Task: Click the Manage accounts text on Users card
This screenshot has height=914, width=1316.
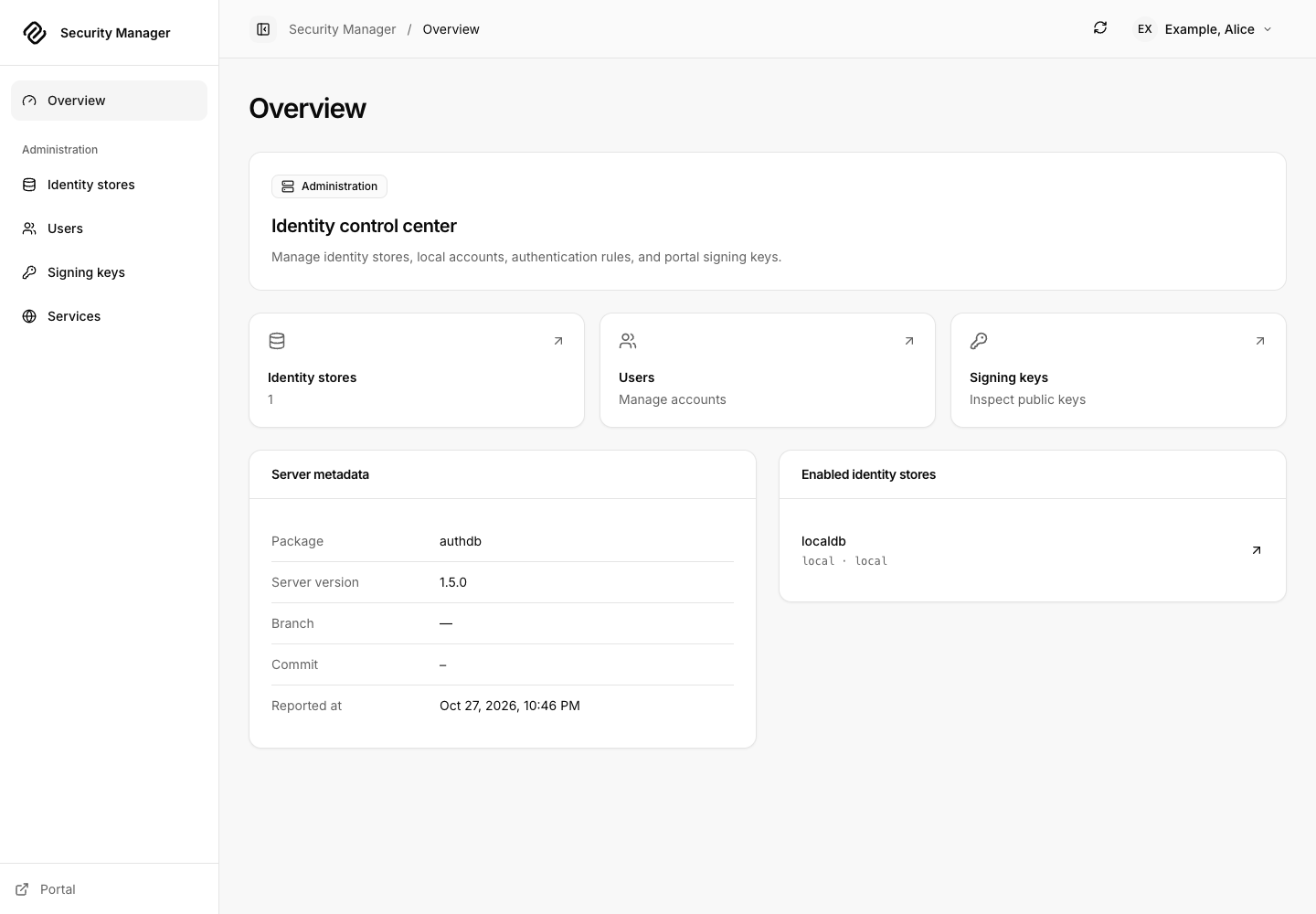Action: click(x=673, y=399)
